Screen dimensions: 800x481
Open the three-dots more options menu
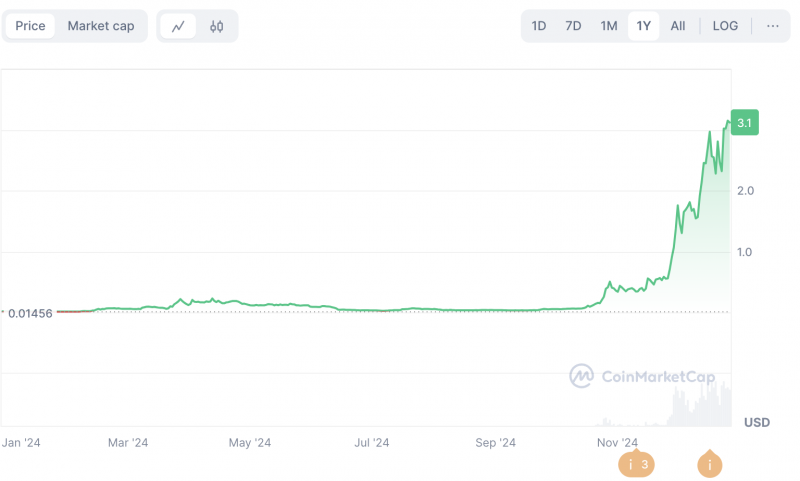772,26
